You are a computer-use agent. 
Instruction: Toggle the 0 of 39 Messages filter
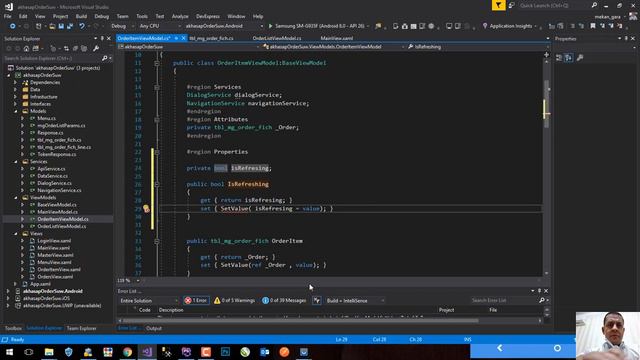284,300
